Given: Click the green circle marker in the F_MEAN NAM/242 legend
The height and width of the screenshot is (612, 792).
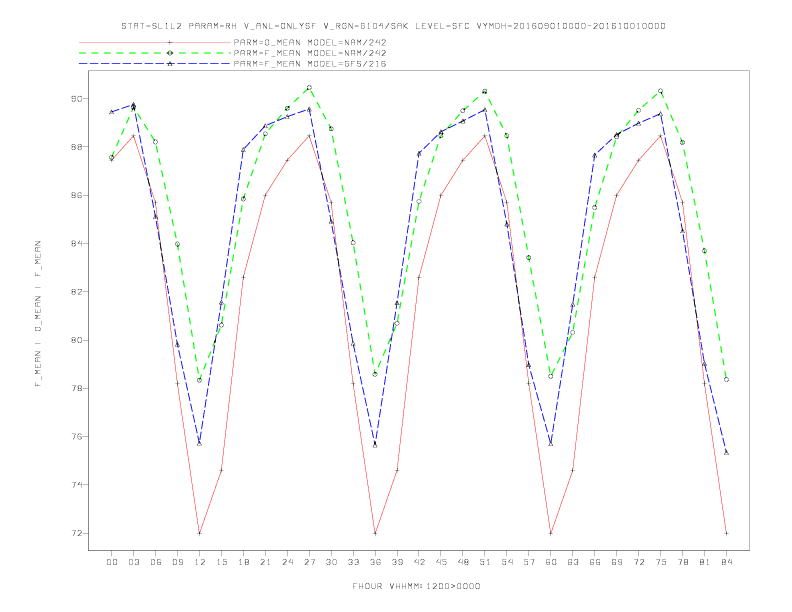Looking at the screenshot, I should click(170, 53).
